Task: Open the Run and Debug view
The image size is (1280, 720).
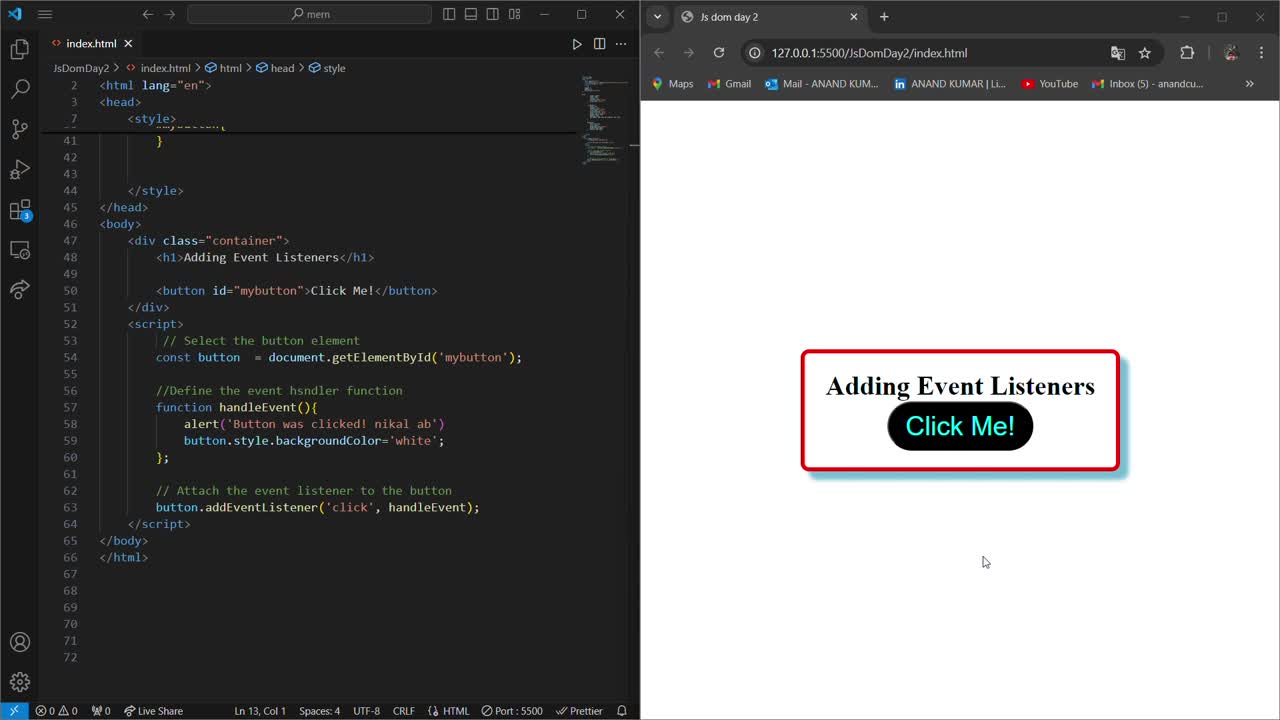Action: coord(20,169)
